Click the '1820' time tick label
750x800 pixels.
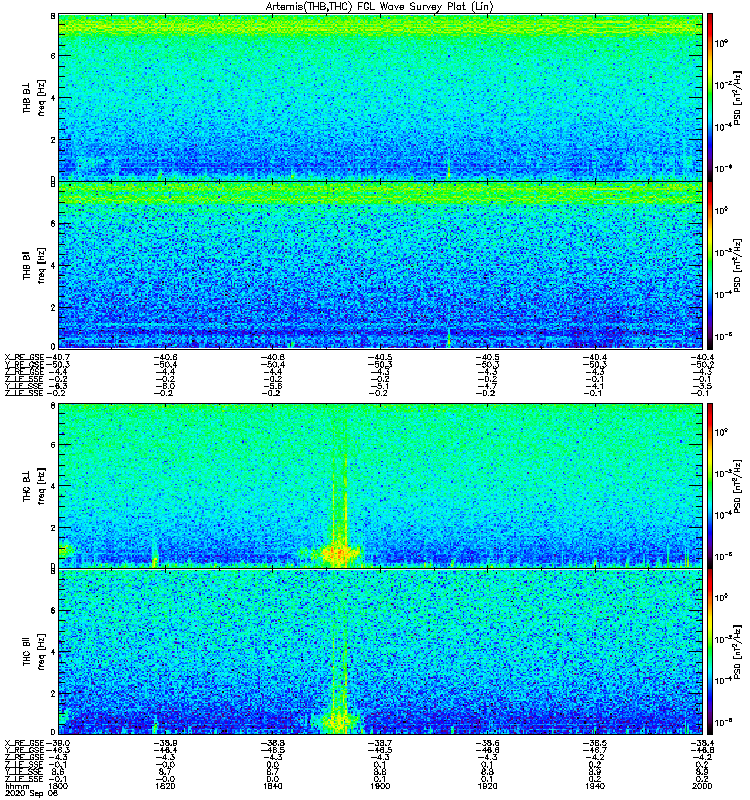[165, 786]
